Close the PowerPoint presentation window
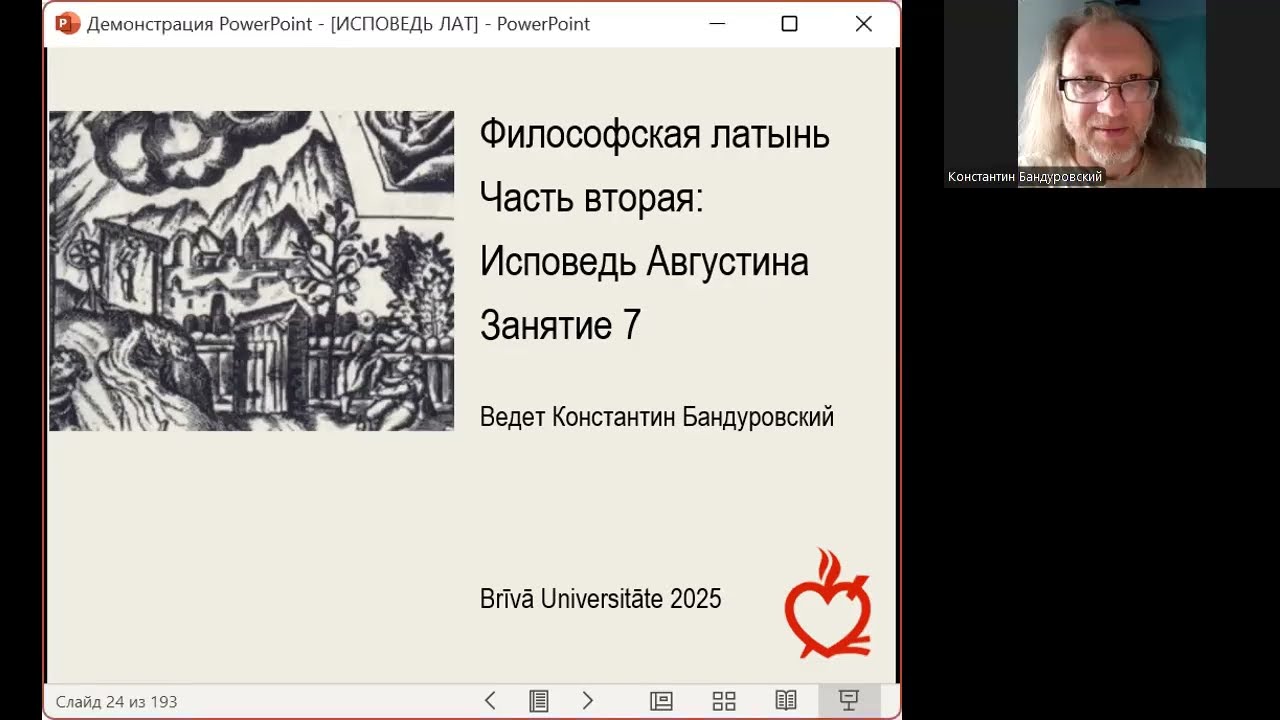 pos(864,24)
